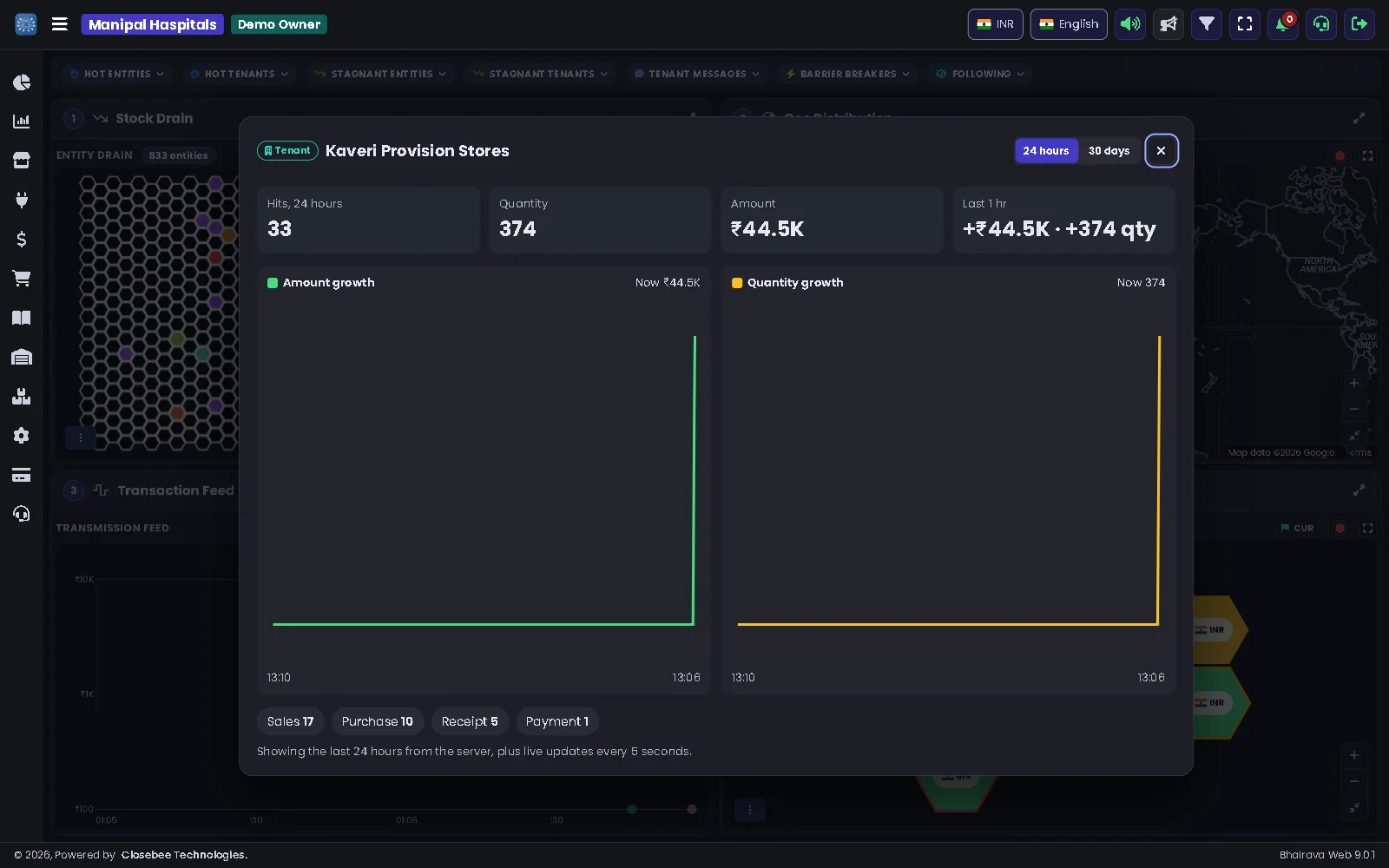Viewport: 1389px width, 868px height.
Task: Select the 24 hours range toggle
Action: click(x=1046, y=151)
